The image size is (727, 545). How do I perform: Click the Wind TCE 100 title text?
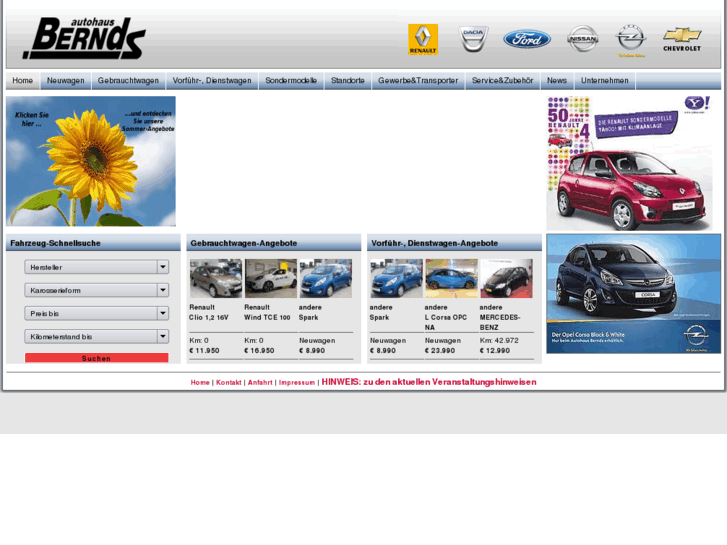click(267, 318)
